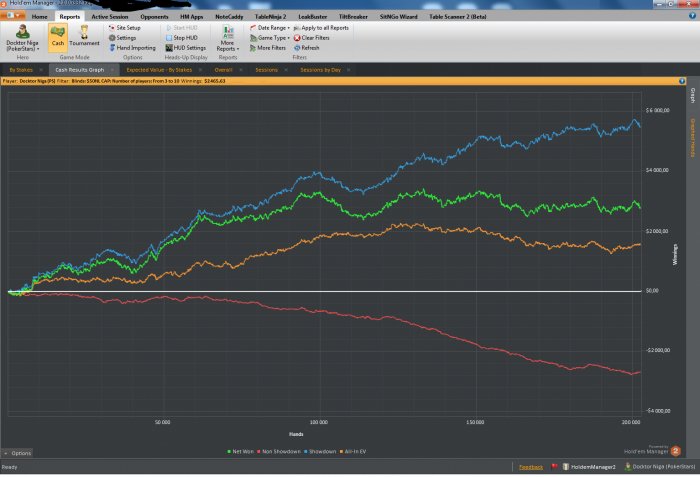Switch to Sessions report tab
This screenshot has height=477, width=700.
pyautogui.click(x=267, y=70)
